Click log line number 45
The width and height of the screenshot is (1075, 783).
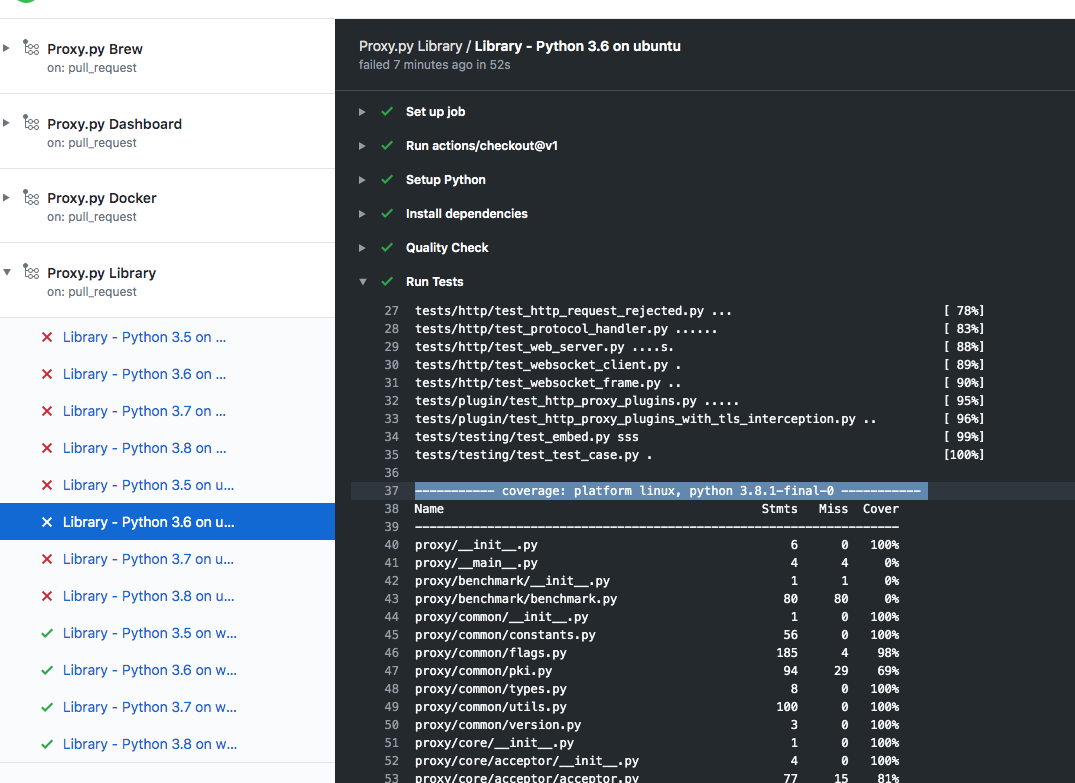391,635
